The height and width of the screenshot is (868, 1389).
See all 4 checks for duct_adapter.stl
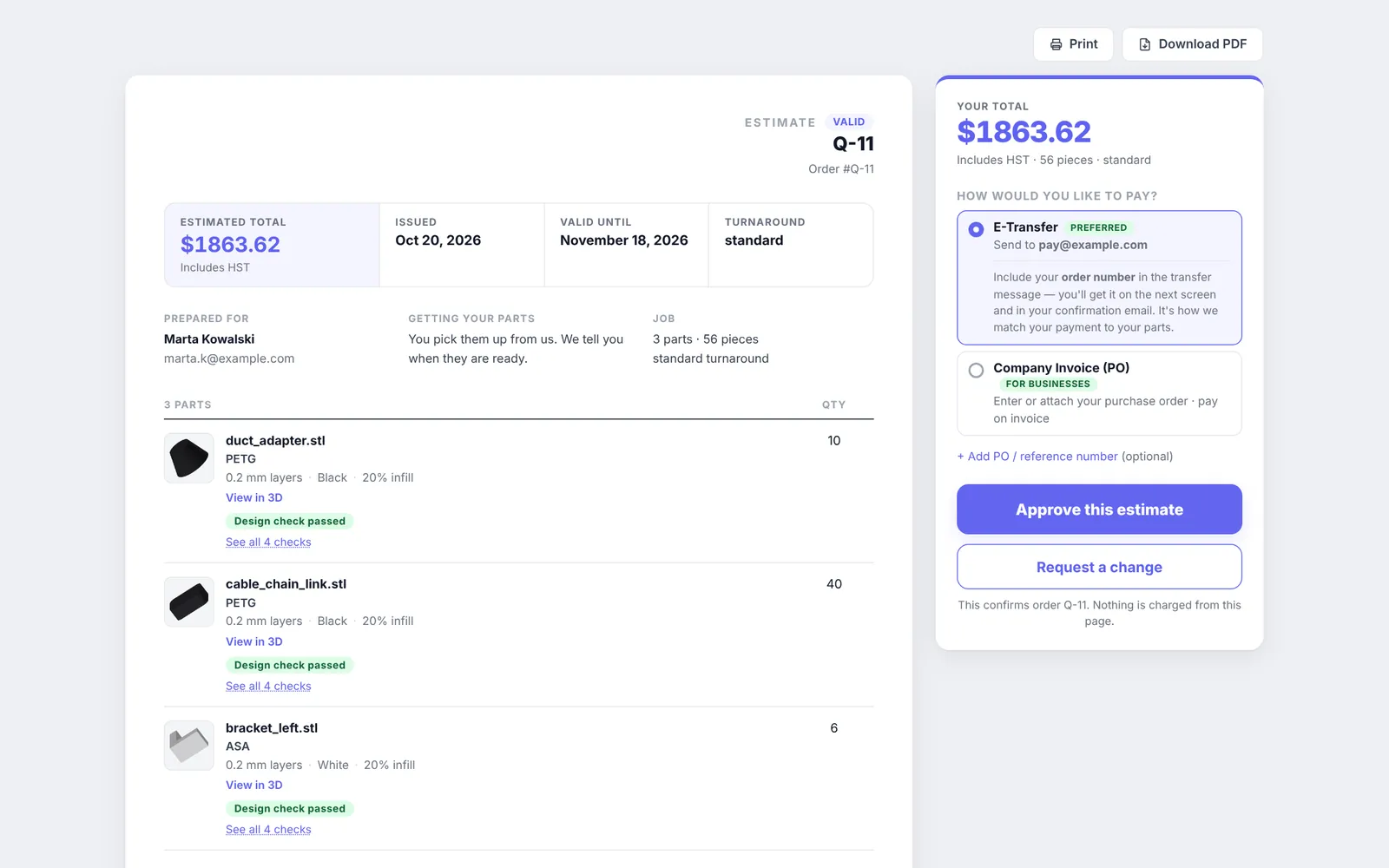tap(268, 542)
